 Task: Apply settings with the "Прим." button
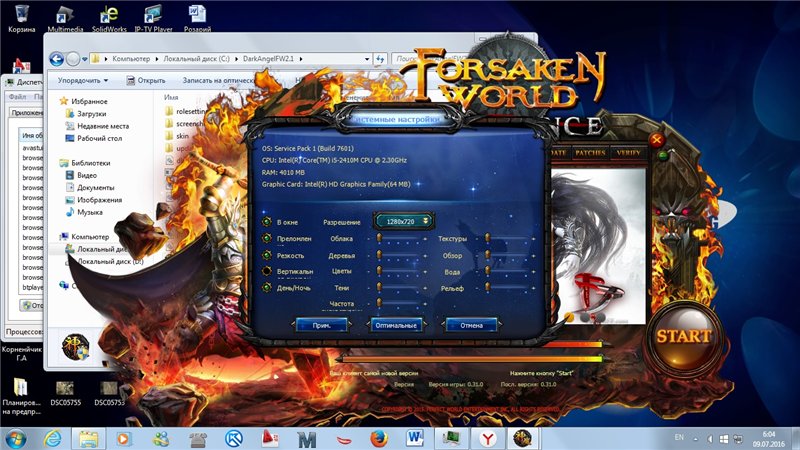pyautogui.click(x=322, y=325)
